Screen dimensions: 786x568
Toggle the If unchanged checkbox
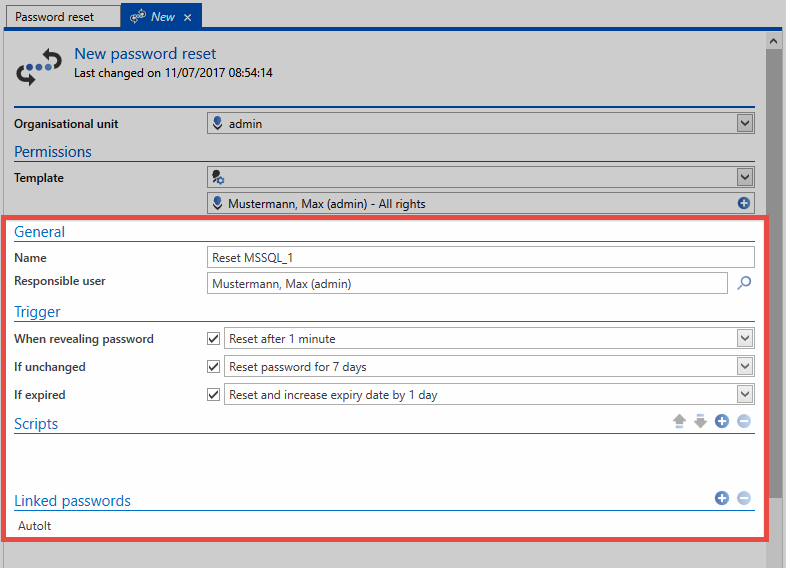point(213,366)
